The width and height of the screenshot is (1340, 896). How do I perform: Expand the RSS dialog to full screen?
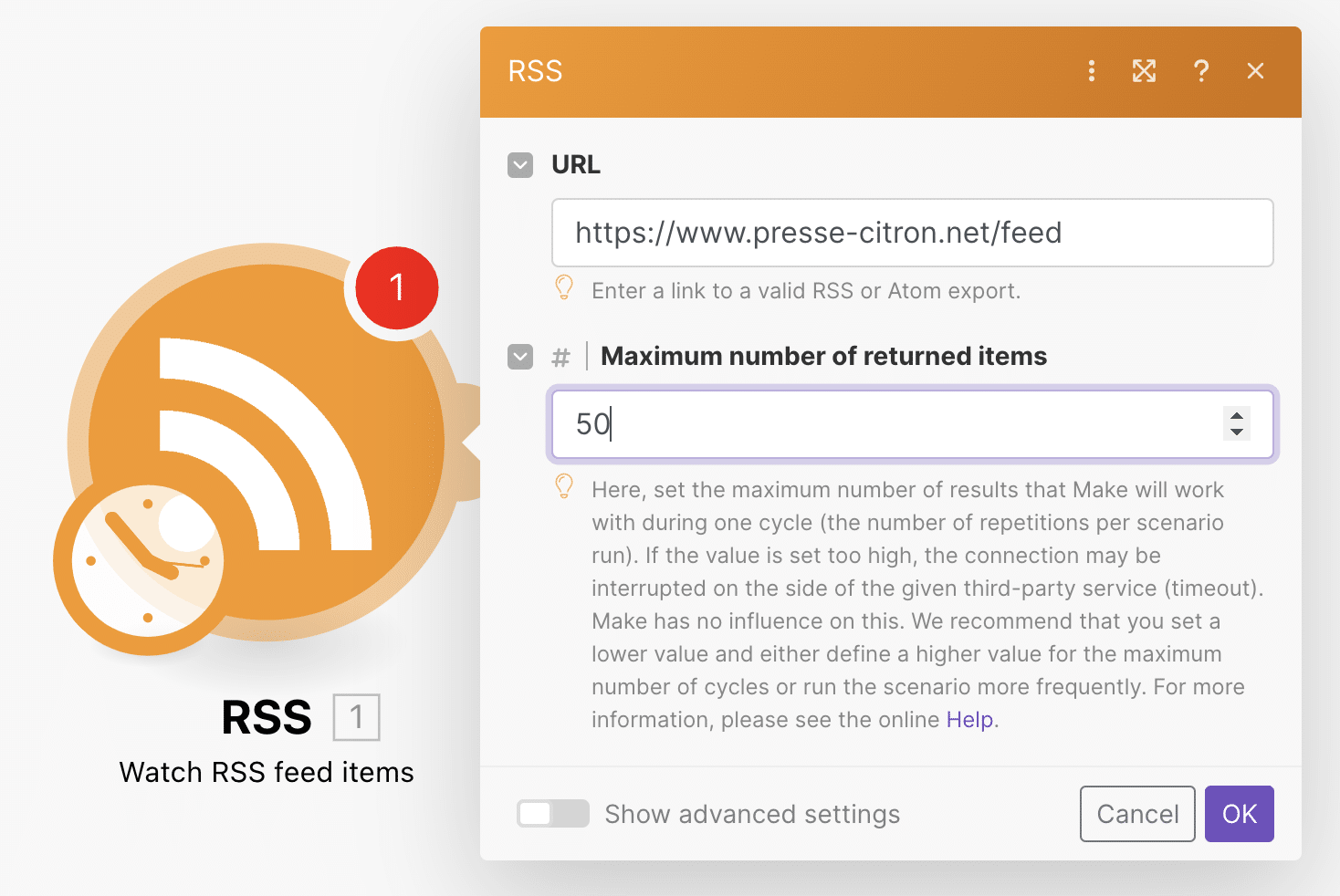[1145, 71]
